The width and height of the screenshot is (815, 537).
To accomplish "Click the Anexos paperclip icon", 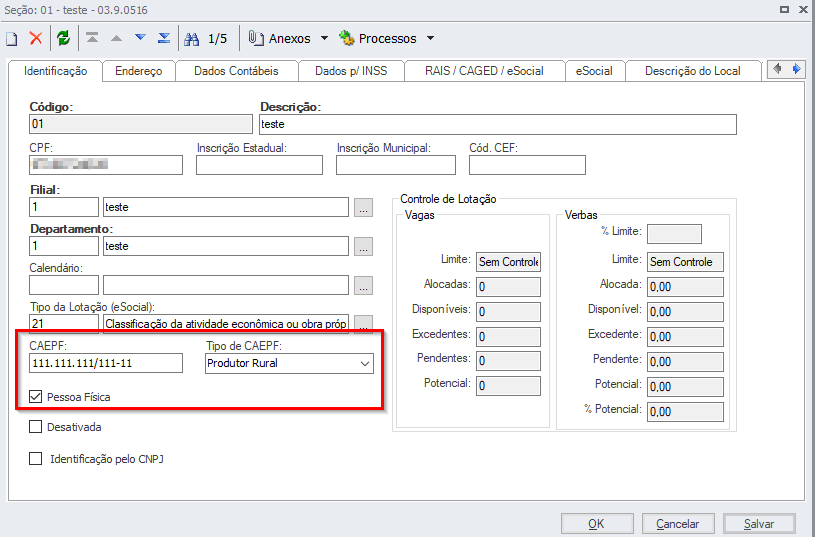I will click(255, 38).
